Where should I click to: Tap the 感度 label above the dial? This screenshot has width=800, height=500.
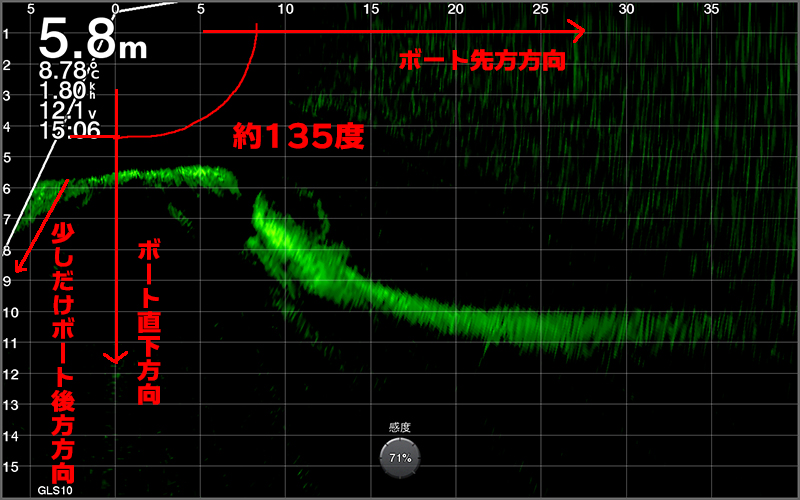coord(400,427)
